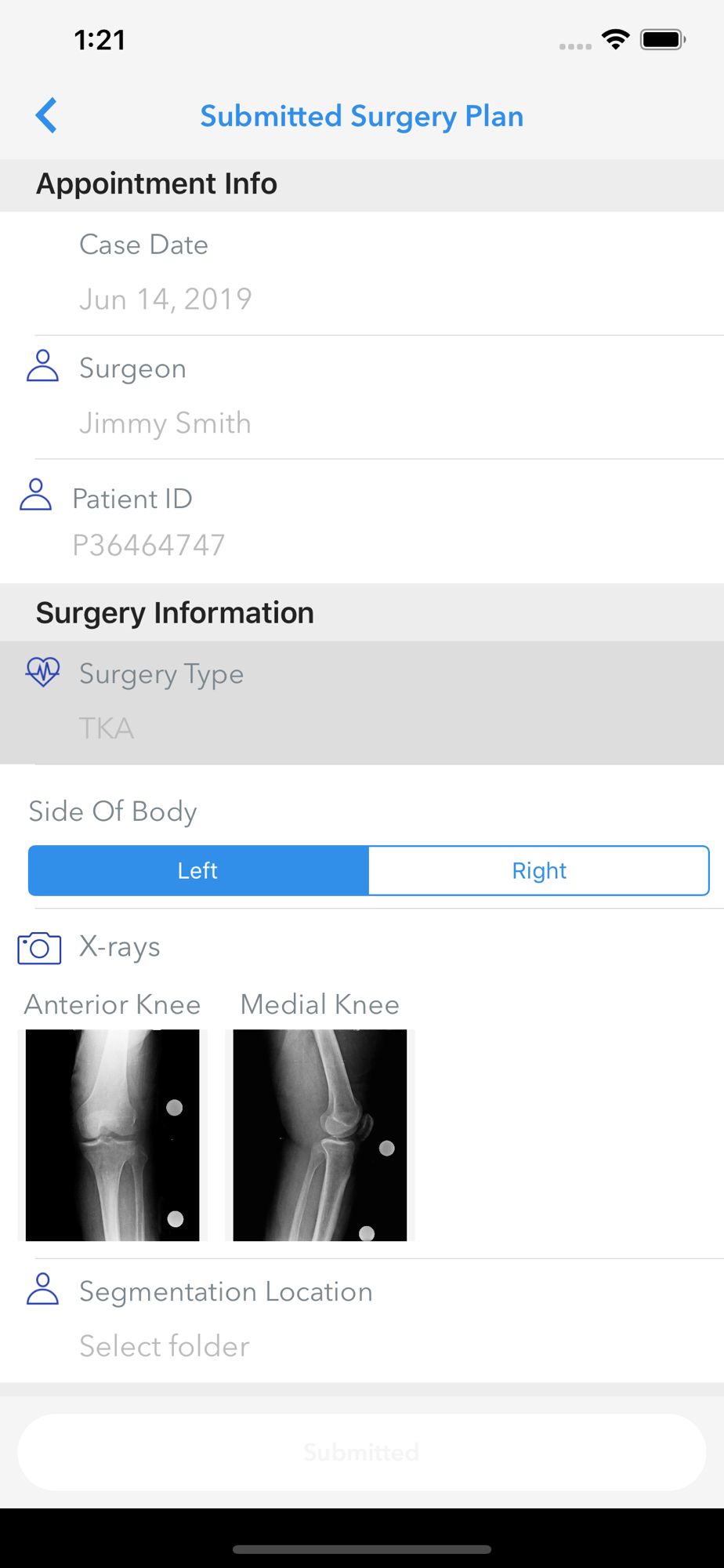Select Right side of body
The height and width of the screenshot is (1568, 724).
coord(539,870)
